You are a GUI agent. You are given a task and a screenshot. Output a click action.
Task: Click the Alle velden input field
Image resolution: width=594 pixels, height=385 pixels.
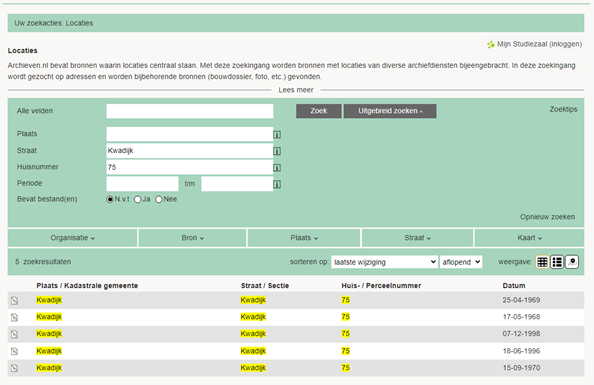pyautogui.click(x=190, y=111)
